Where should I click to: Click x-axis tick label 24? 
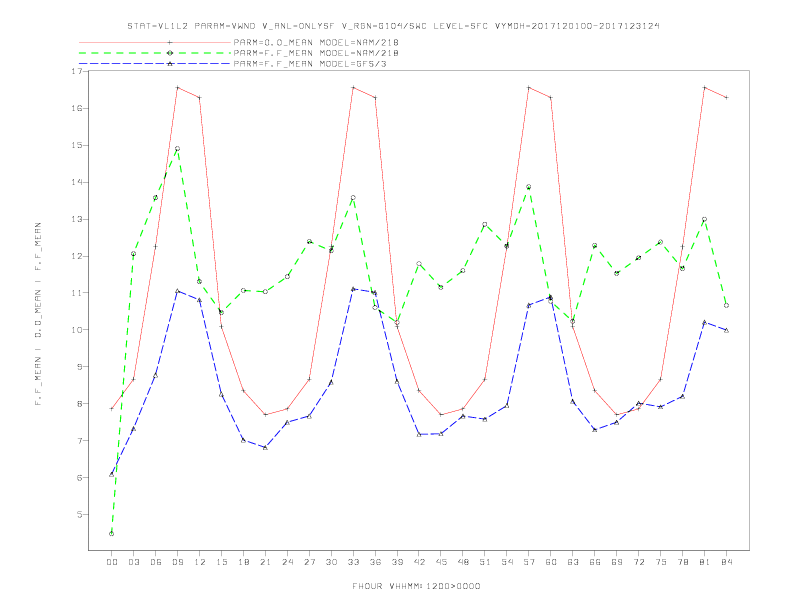coord(287,562)
